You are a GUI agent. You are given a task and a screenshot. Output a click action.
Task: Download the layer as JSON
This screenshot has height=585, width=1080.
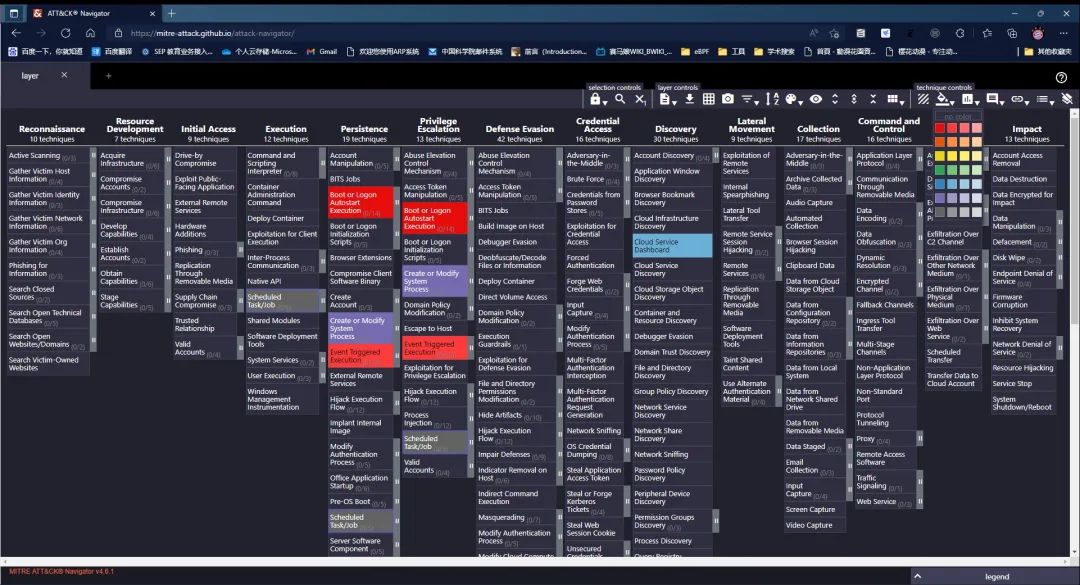pyautogui.click(x=689, y=99)
